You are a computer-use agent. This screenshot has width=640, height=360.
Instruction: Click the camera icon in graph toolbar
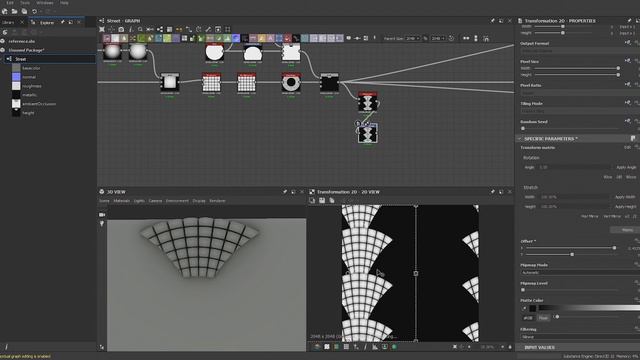(121, 29)
